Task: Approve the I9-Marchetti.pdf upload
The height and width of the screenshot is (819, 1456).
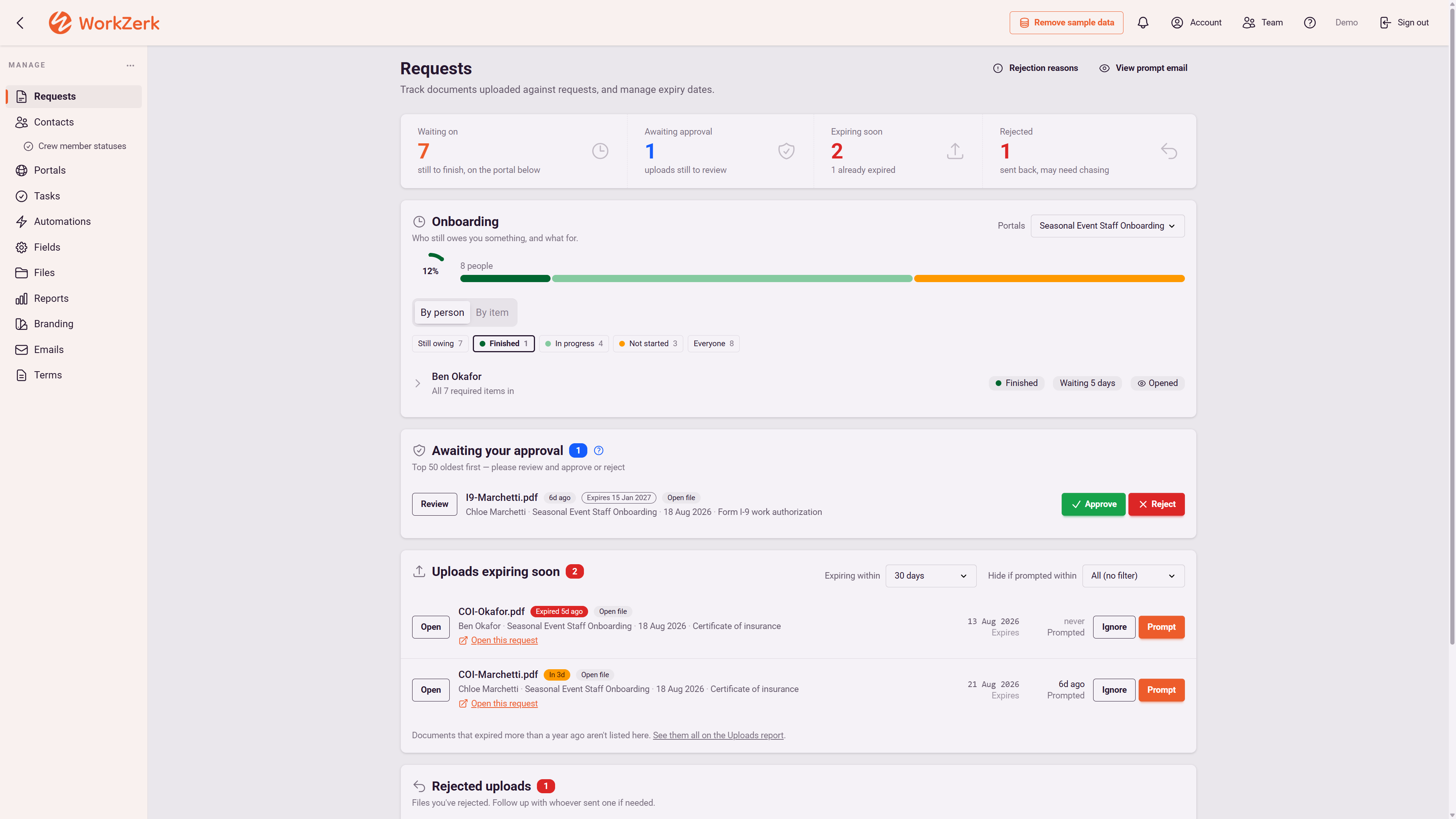Action: [x=1093, y=504]
